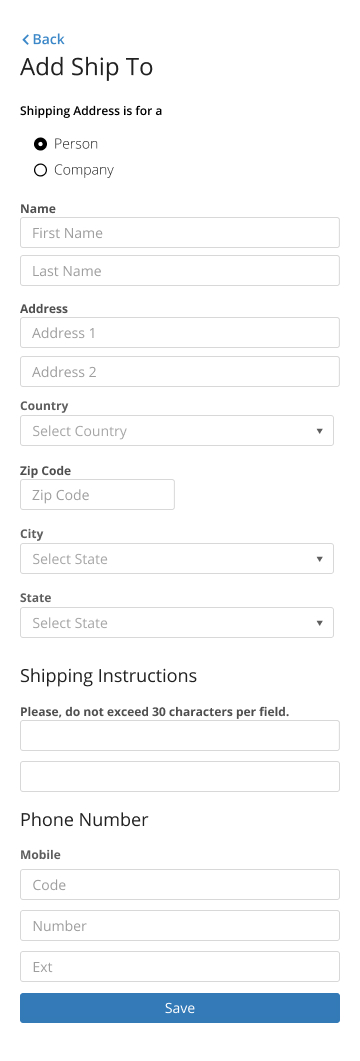Viewport: 360px width, 1061px height.
Task: Save the shipping address
Action: tap(180, 1008)
